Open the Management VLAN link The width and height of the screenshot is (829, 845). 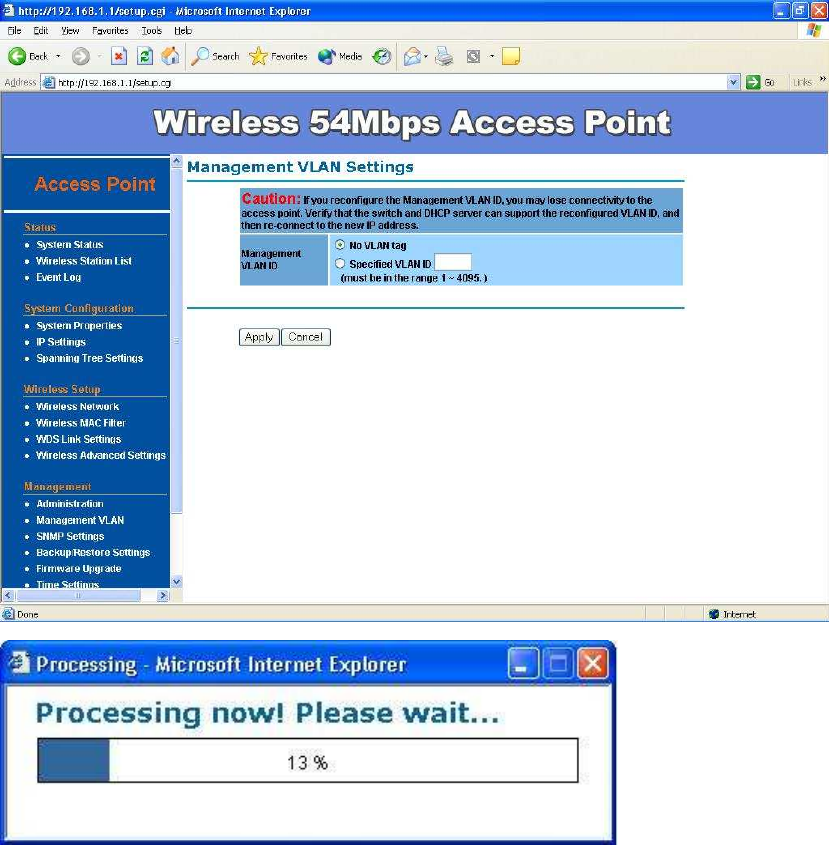tap(80, 520)
